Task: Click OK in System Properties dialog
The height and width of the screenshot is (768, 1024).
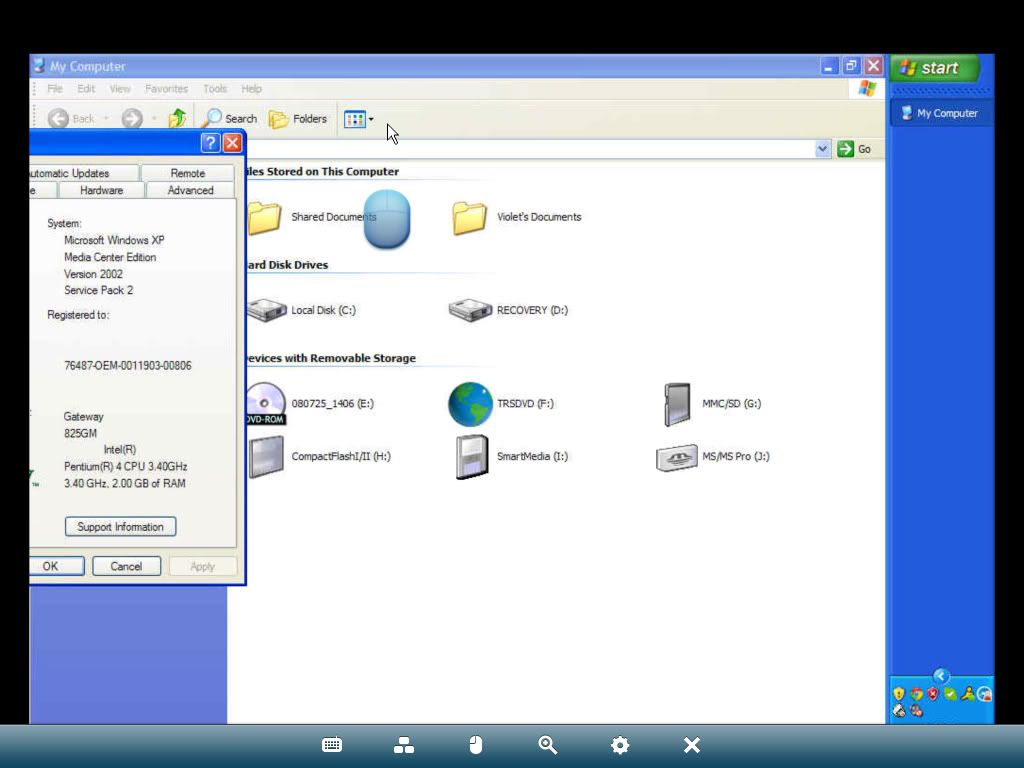Action: [x=56, y=566]
